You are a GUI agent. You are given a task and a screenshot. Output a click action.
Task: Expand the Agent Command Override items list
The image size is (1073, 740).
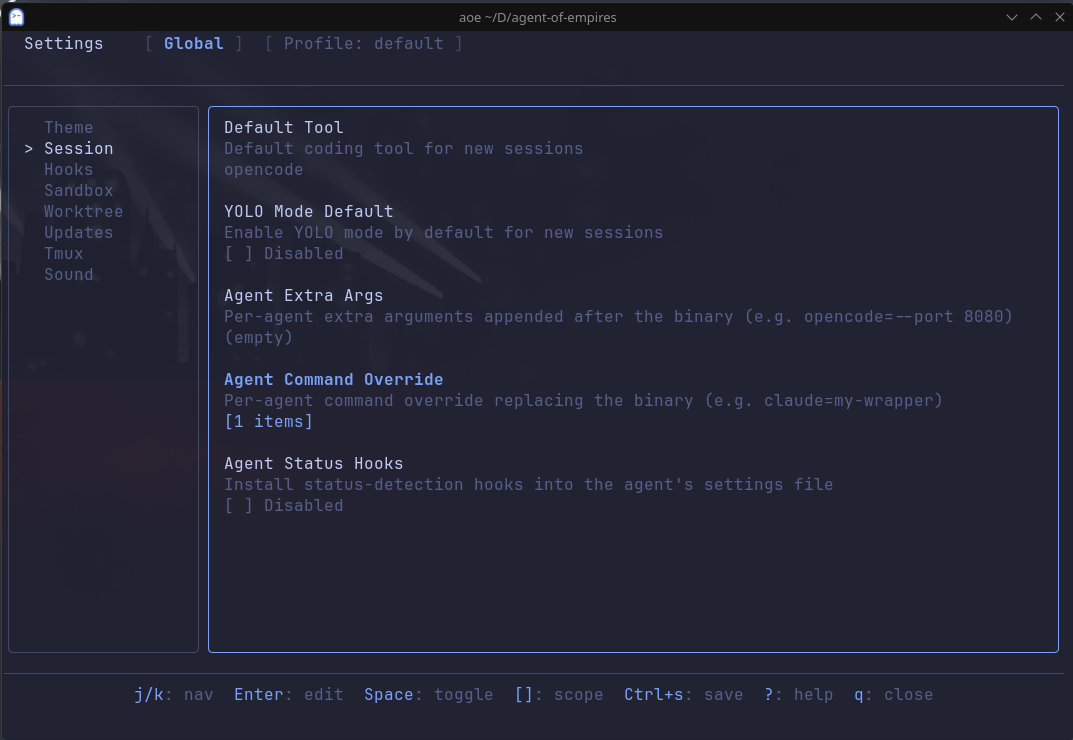click(x=268, y=421)
